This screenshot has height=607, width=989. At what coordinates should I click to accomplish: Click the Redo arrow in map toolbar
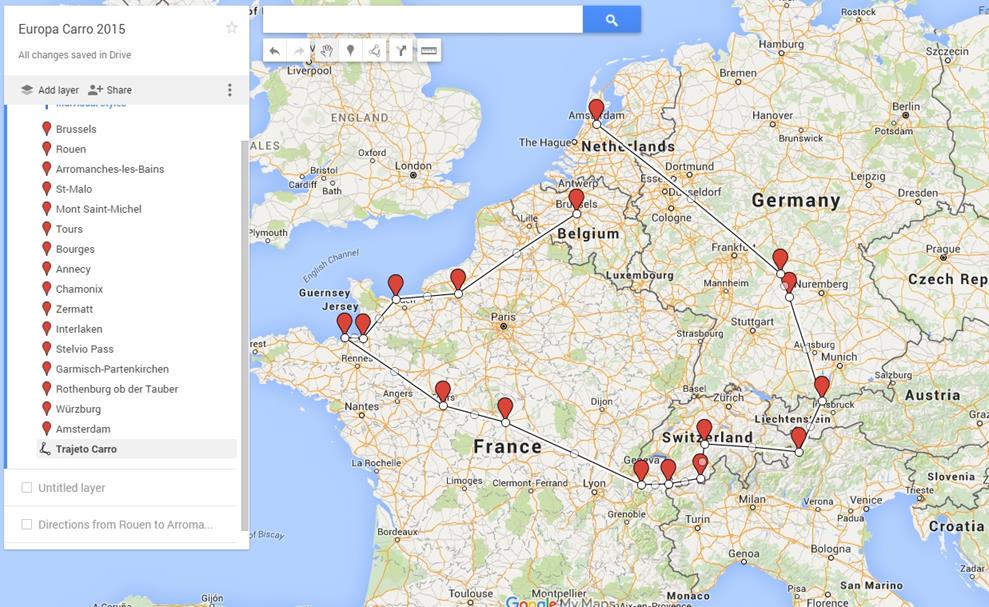(x=299, y=51)
